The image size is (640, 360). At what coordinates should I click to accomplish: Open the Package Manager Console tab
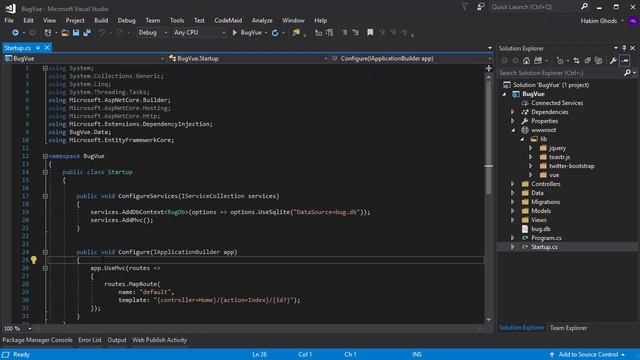click(38, 340)
